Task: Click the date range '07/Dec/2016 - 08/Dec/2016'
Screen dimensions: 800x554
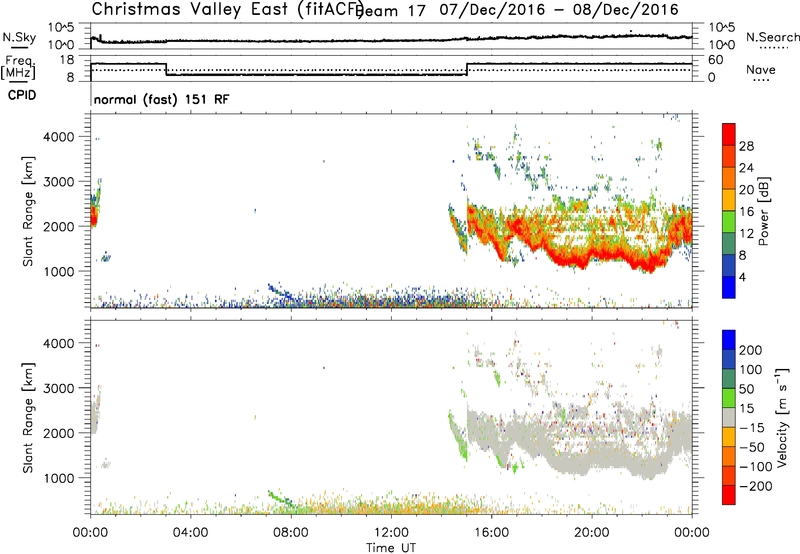Action: (x=559, y=10)
